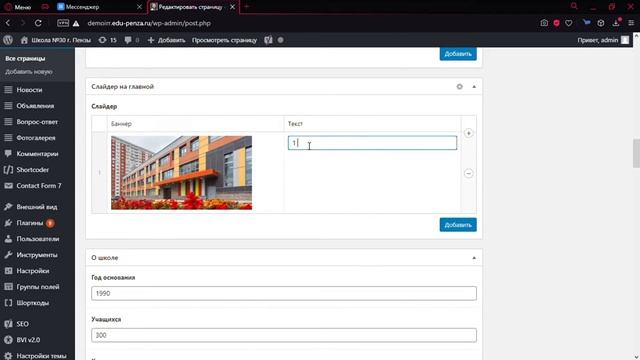This screenshot has height=360, width=640.
Task: Click Добавить button below the slider table
Action: (458, 225)
